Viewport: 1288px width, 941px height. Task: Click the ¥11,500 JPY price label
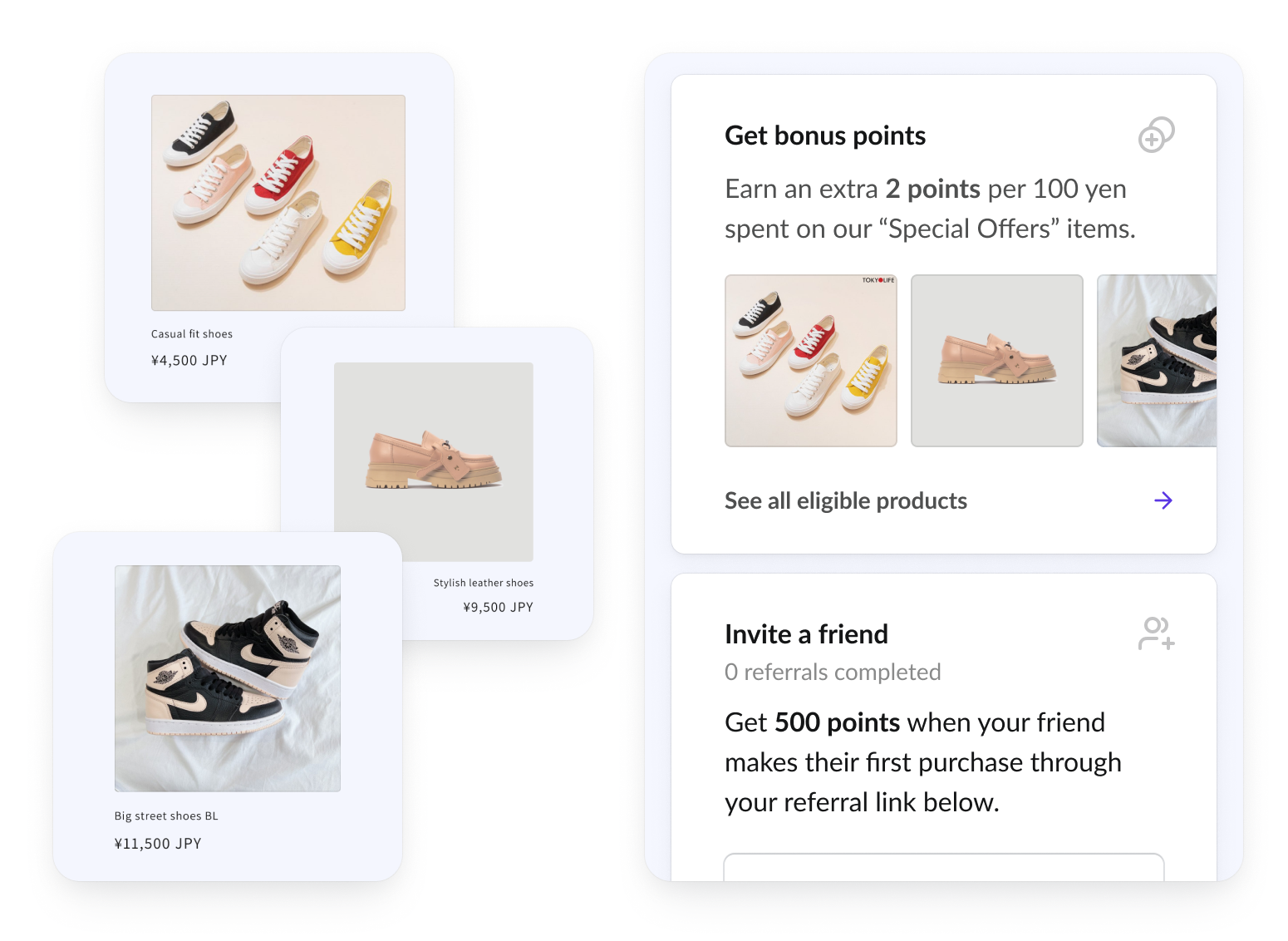(158, 844)
